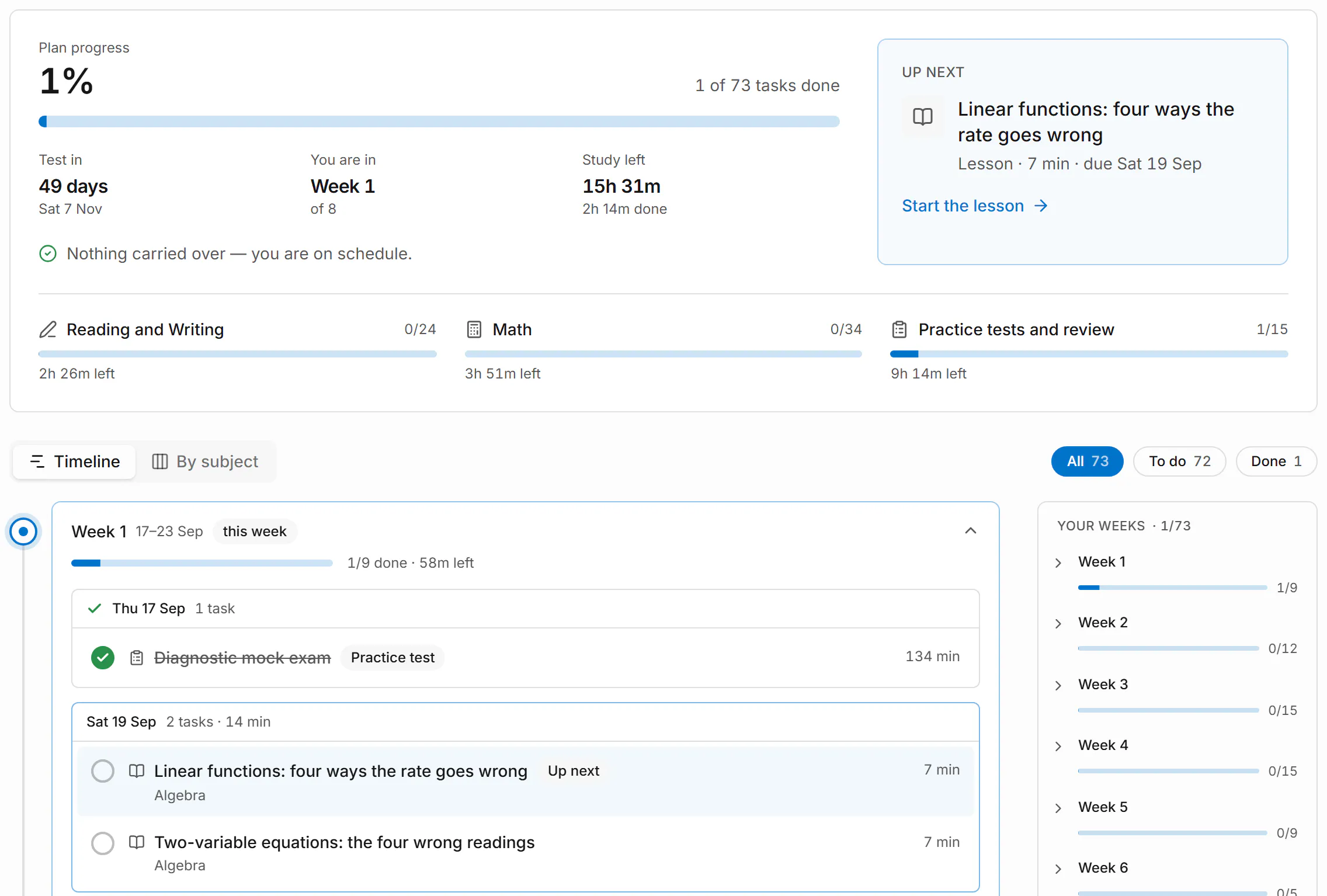This screenshot has height=896, width=1327.
Task: Open Practice tests and review section
Action: tap(1016, 329)
